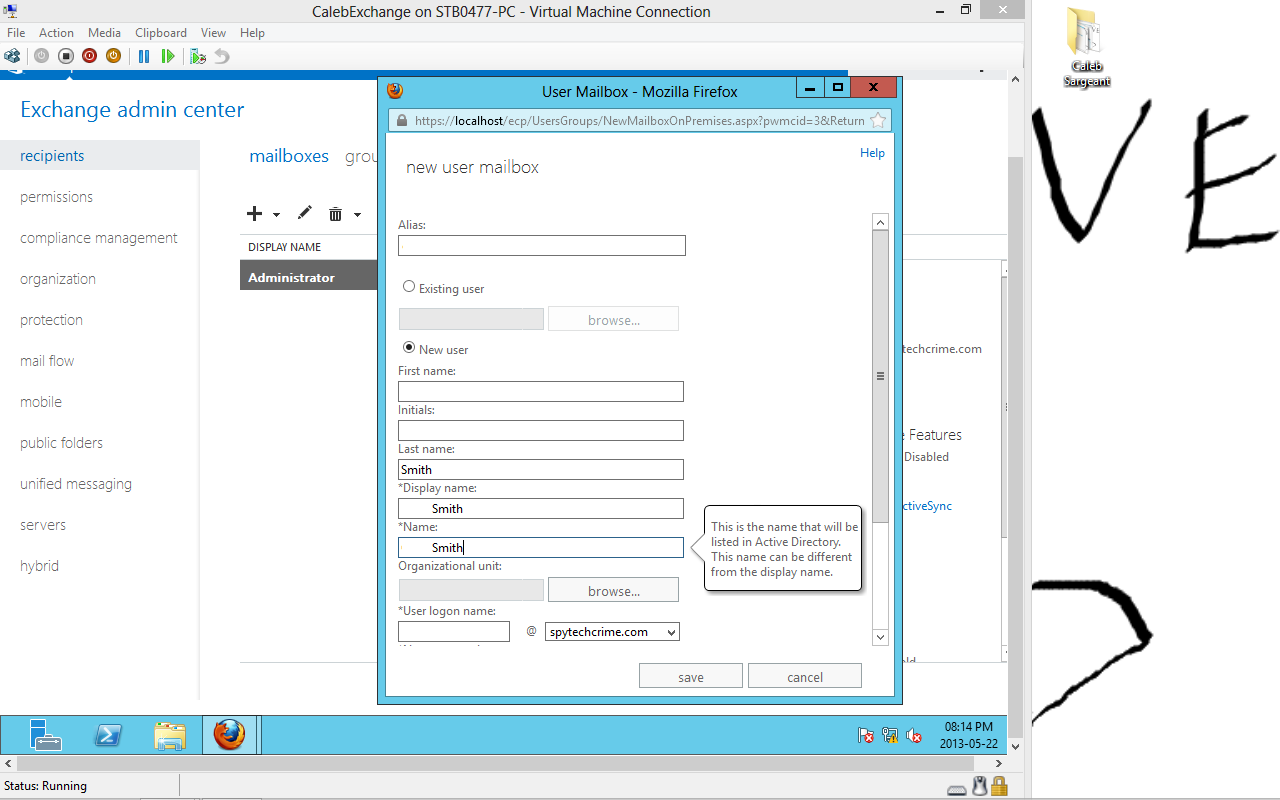1280x800 pixels.
Task: Open the Help link in mailbox dialog
Action: (x=872, y=153)
